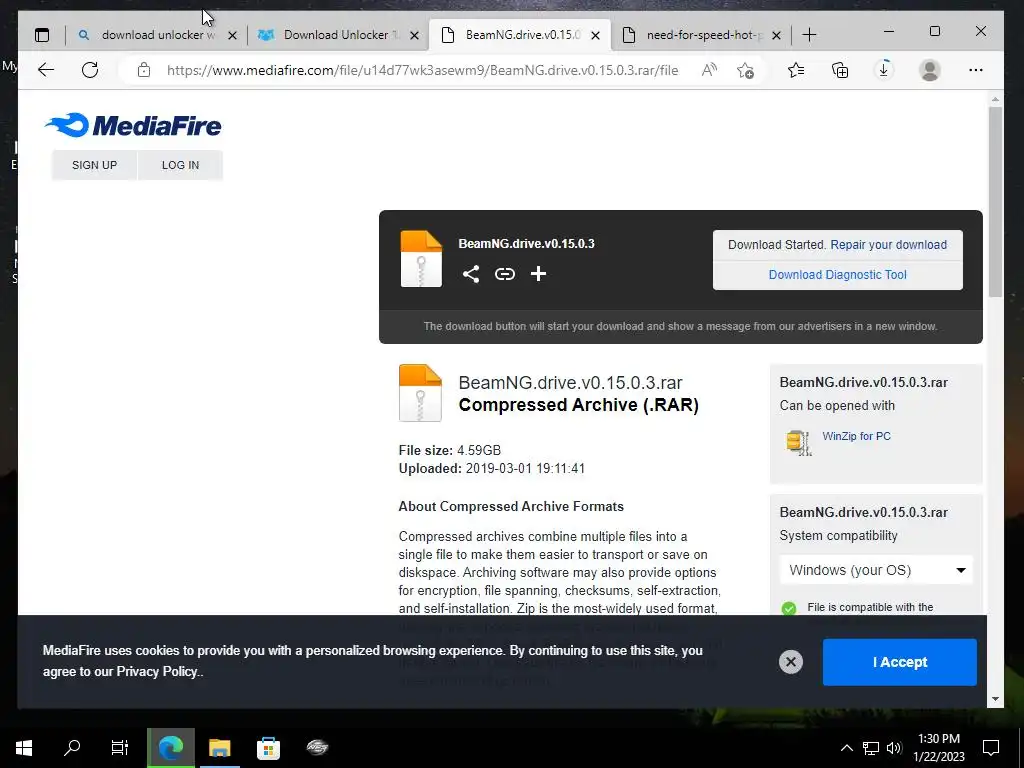The image size is (1024, 768).
Task: Click the orange archive file icon in header
Action: [421, 259]
